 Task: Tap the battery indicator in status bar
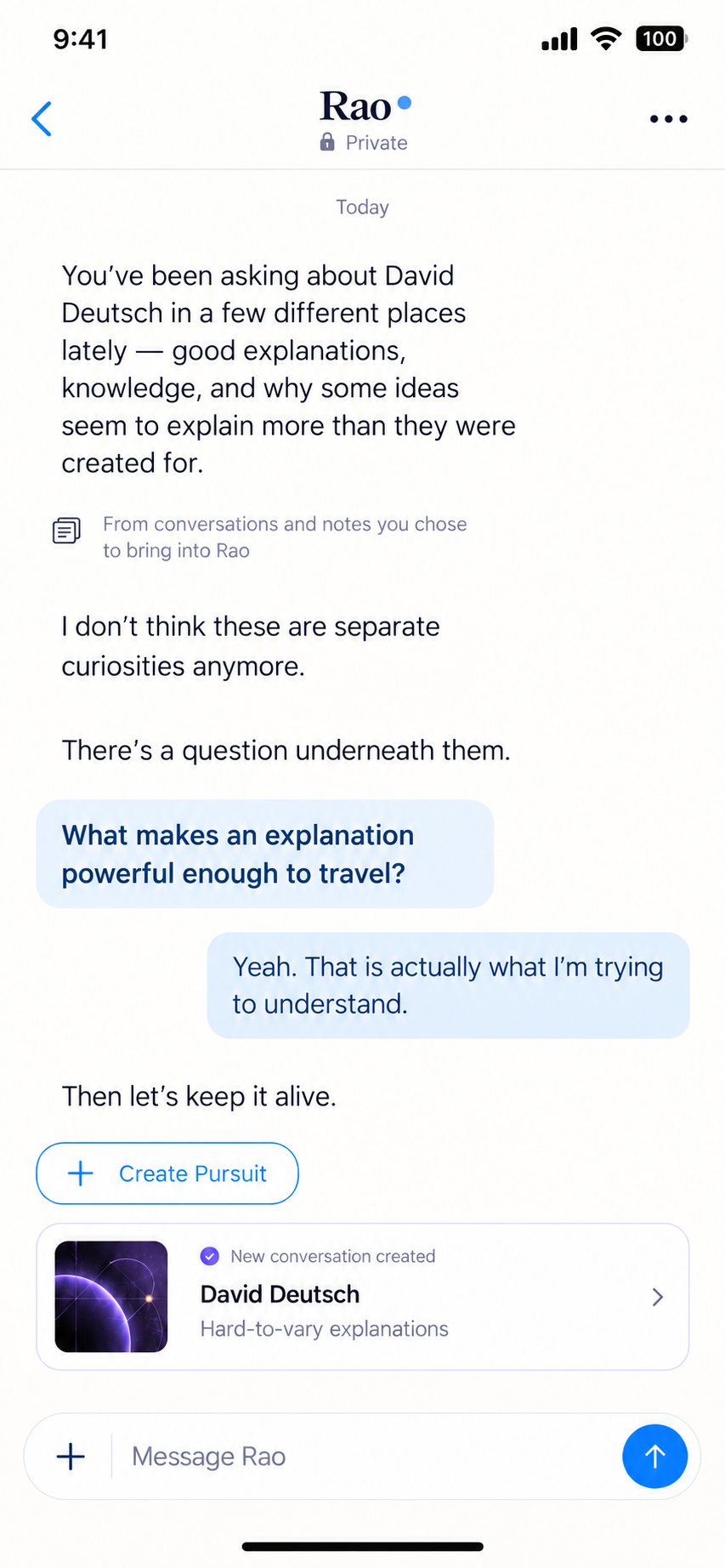[x=661, y=39]
